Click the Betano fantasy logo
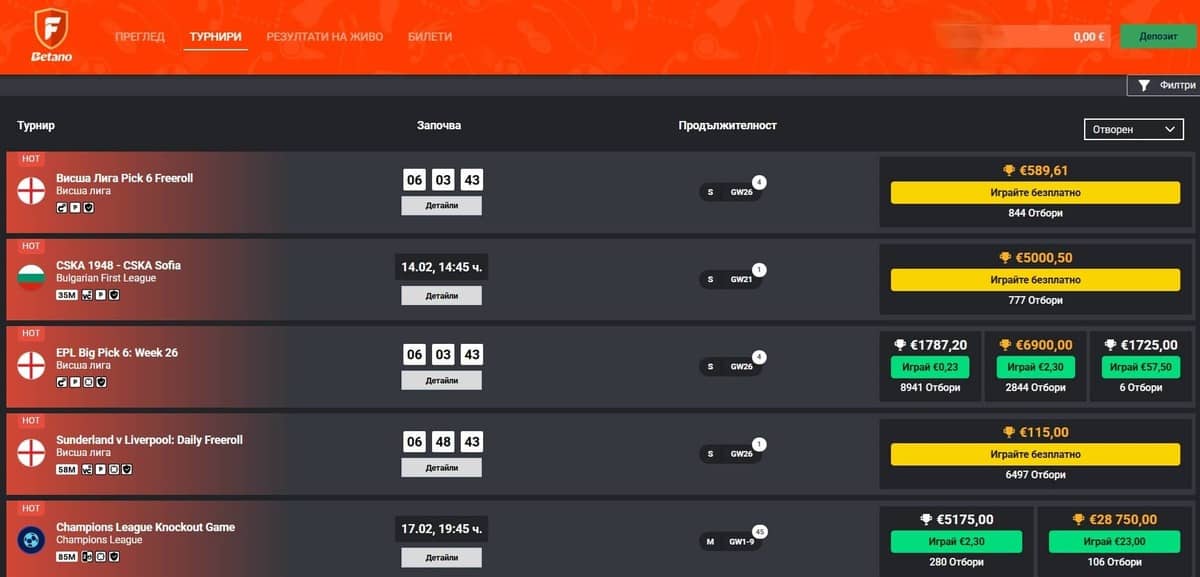1200x577 pixels. [x=52, y=36]
